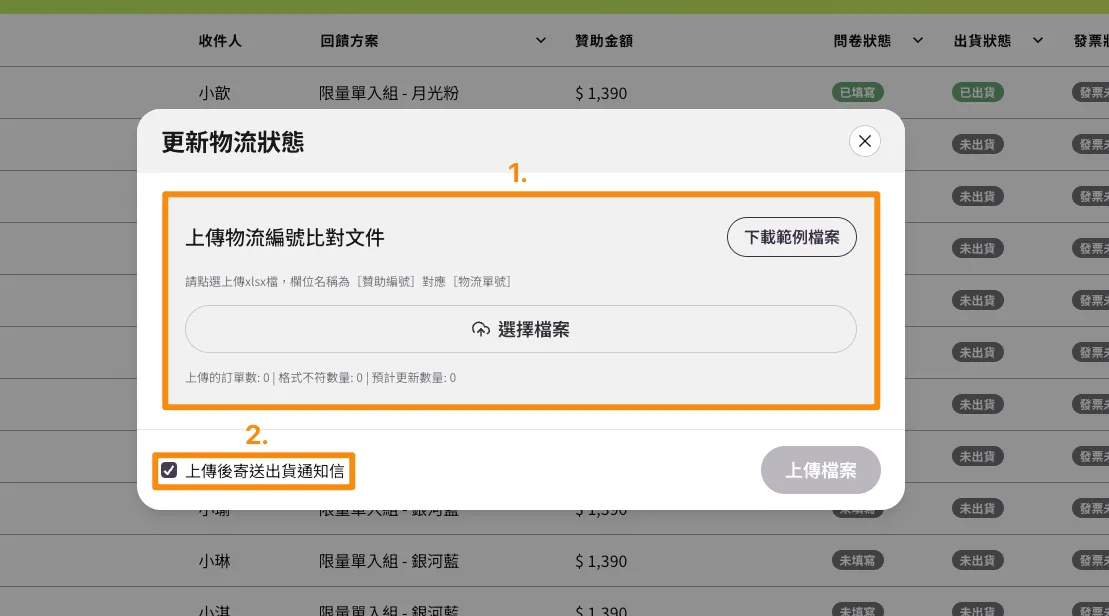Click the 未填寫 badge in 小琳's row
Image resolution: width=1109 pixels, height=616 pixels.
click(857, 561)
